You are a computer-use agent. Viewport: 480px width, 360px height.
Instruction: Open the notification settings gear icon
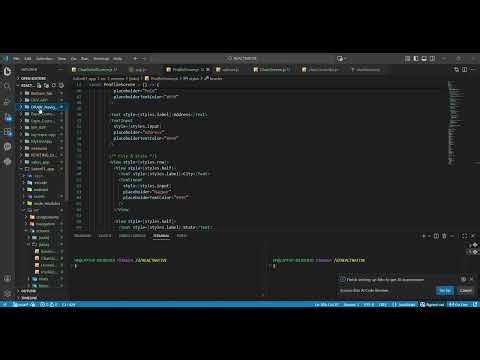coord(463,279)
